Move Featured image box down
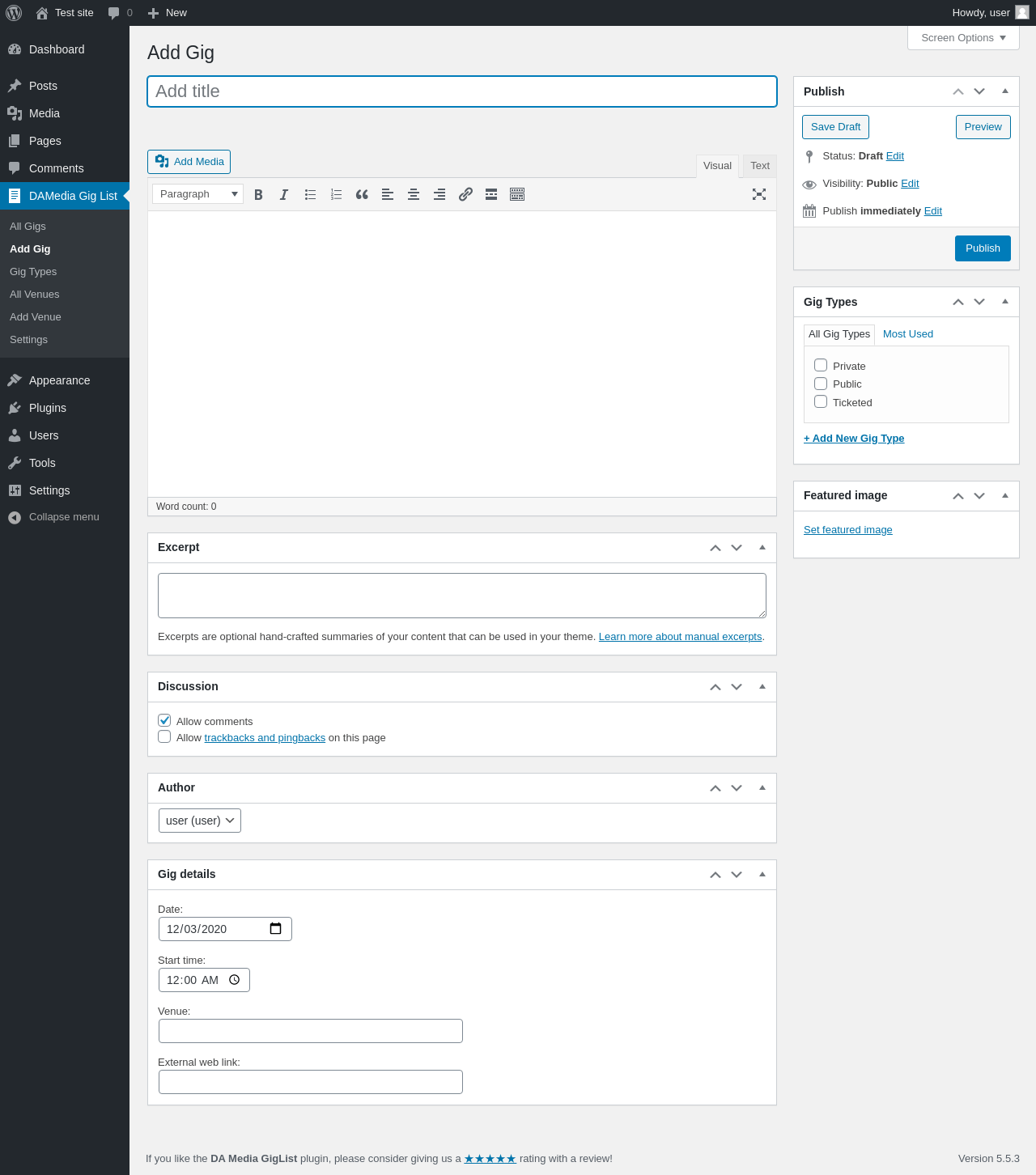Viewport: 1036px width, 1175px height. tap(979, 495)
